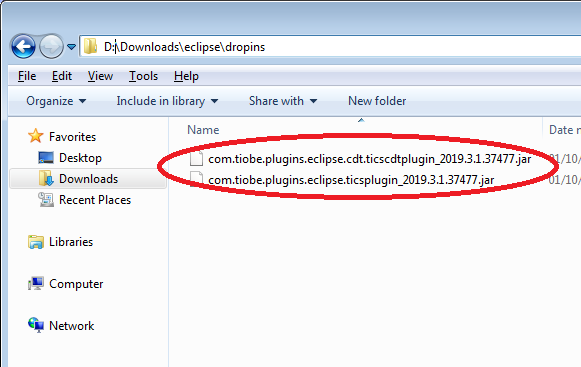Screen dimensions: 581x367
Task: Expand the Share with dropdown
Action: tap(283, 101)
